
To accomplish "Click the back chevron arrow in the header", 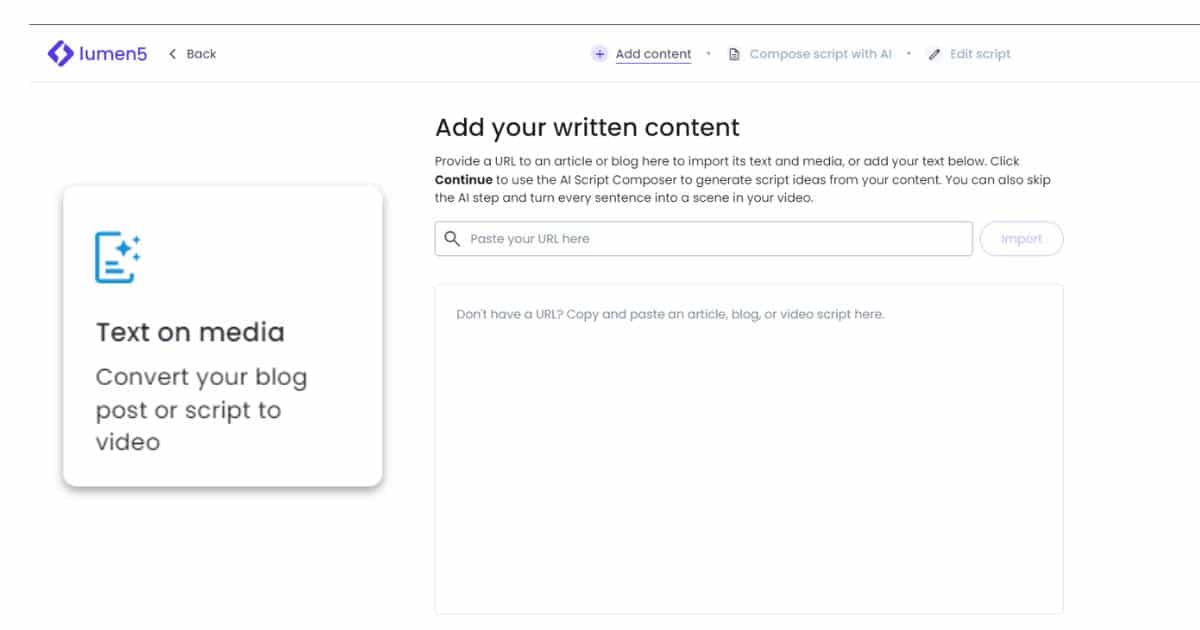I will click(x=173, y=54).
